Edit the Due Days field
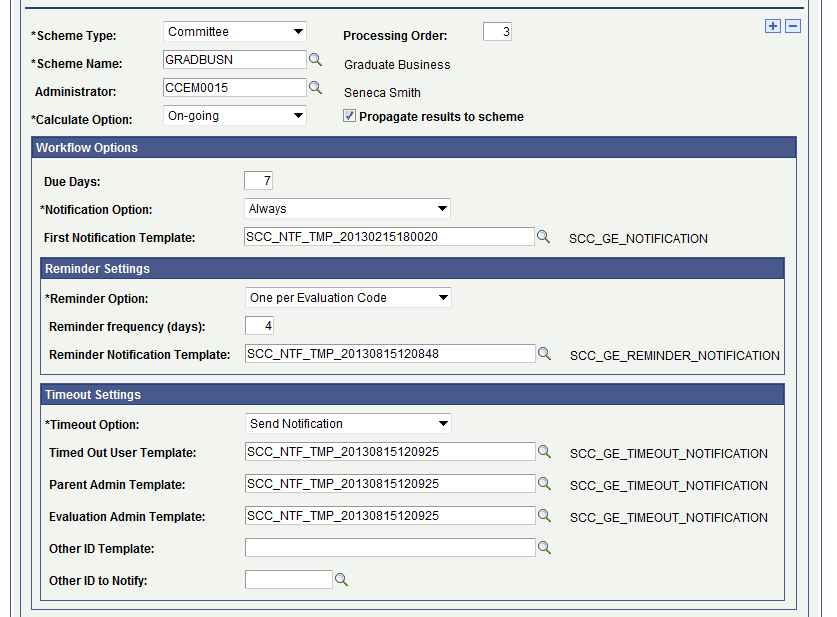This screenshot has width=837, height=617. [258, 181]
